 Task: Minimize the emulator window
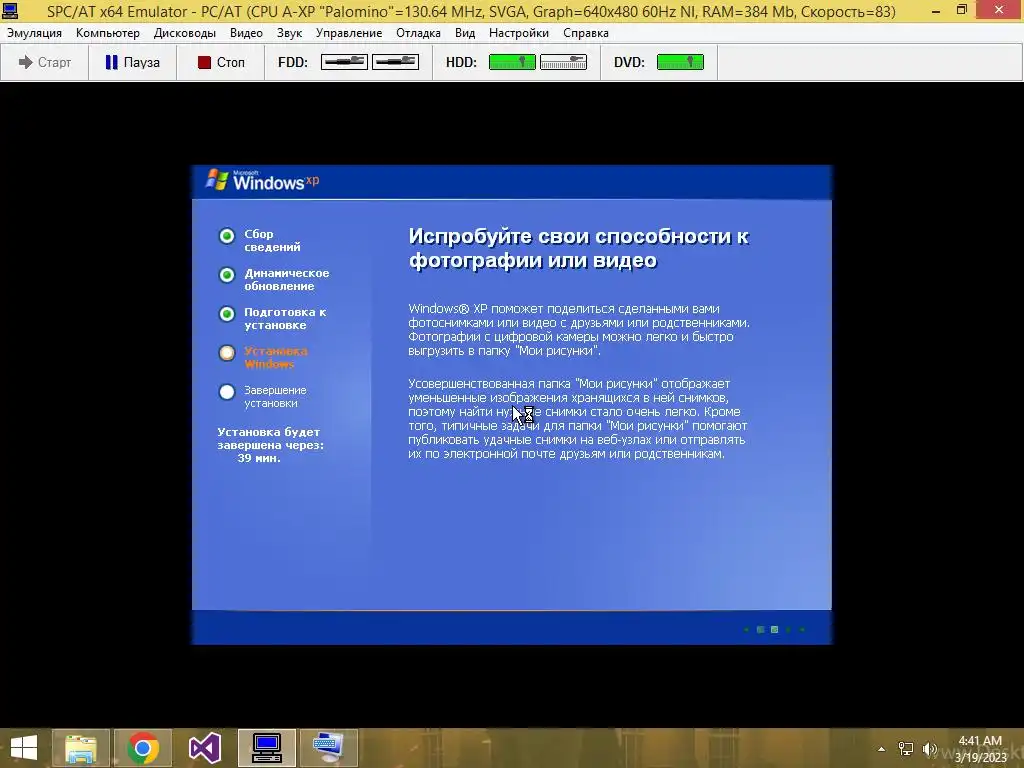(935, 10)
